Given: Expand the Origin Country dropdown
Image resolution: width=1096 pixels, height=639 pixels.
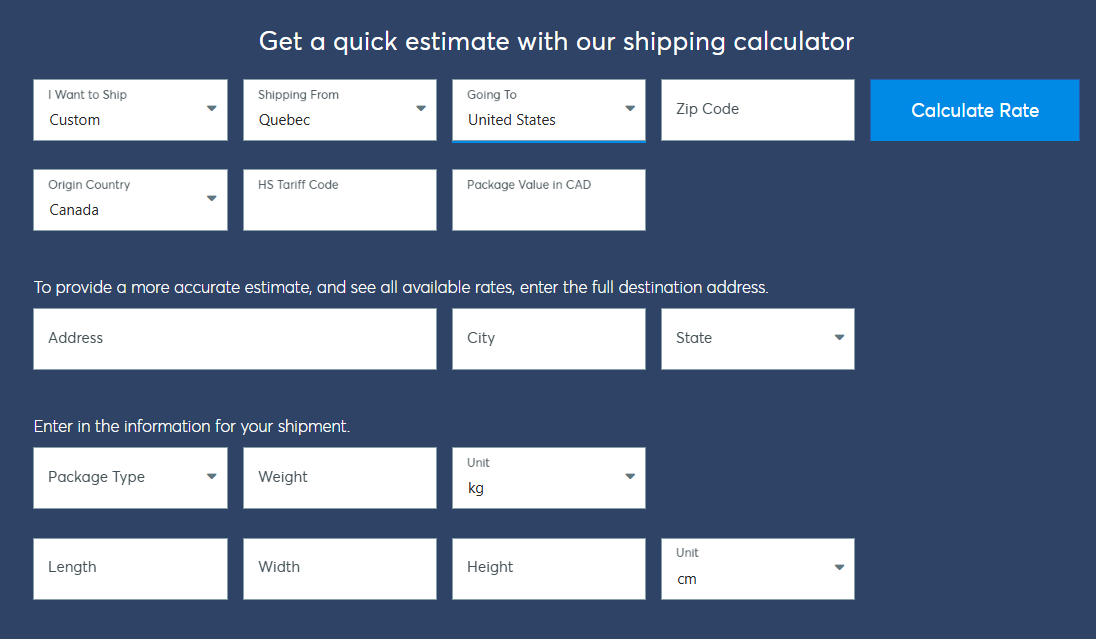Looking at the screenshot, I should 130,200.
